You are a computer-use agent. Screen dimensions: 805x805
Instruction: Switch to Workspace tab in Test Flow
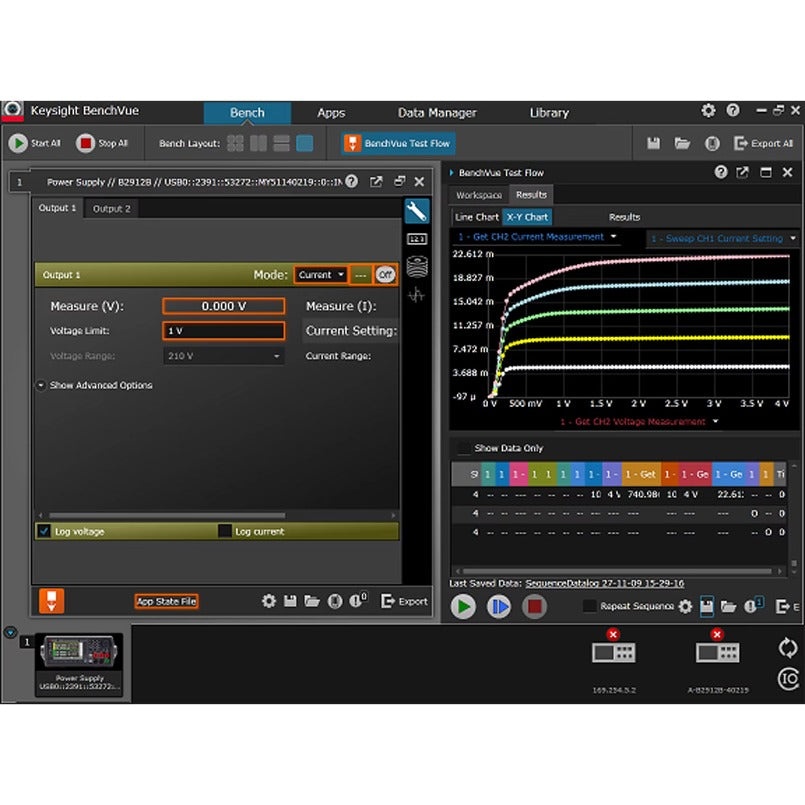[478, 195]
